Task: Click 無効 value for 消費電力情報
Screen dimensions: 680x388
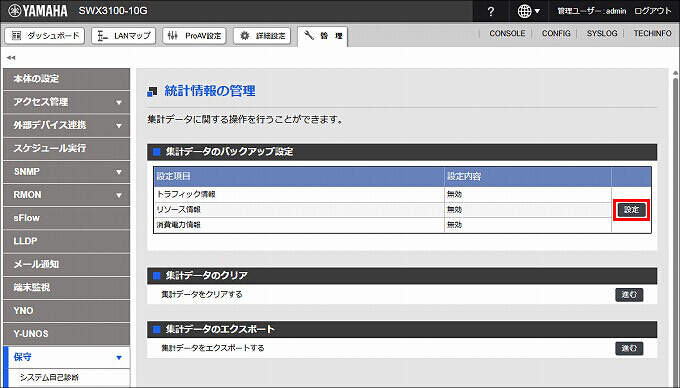Action: tap(454, 225)
